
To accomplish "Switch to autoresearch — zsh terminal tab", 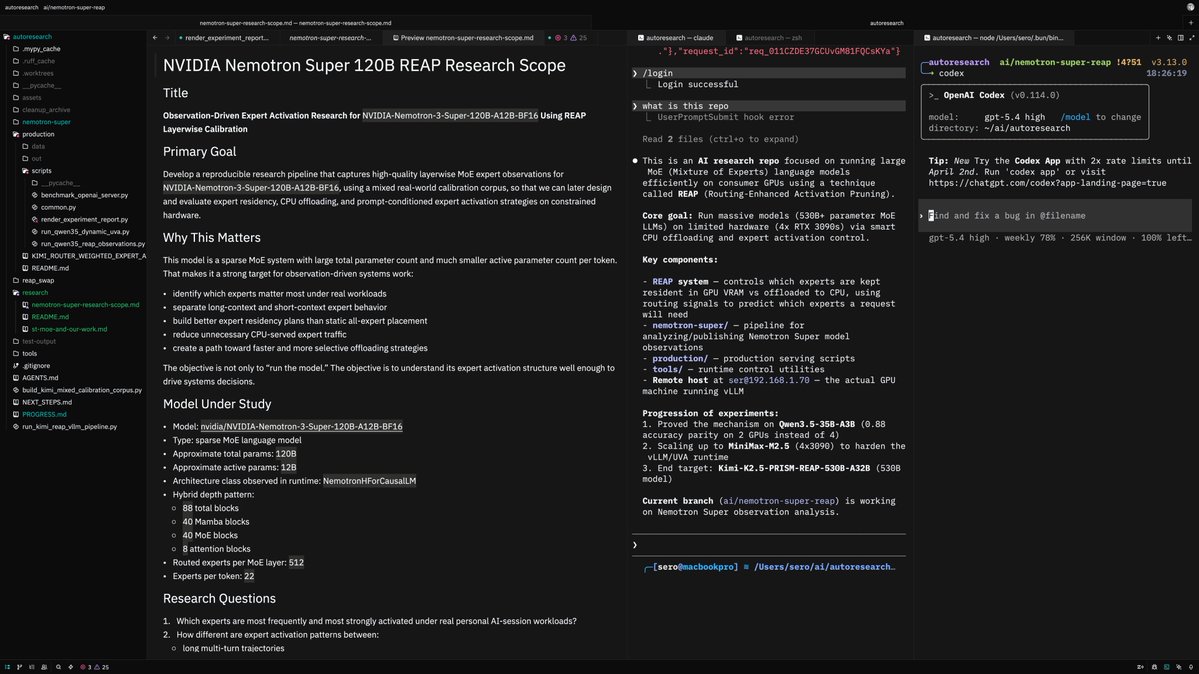I will [x=769, y=37].
